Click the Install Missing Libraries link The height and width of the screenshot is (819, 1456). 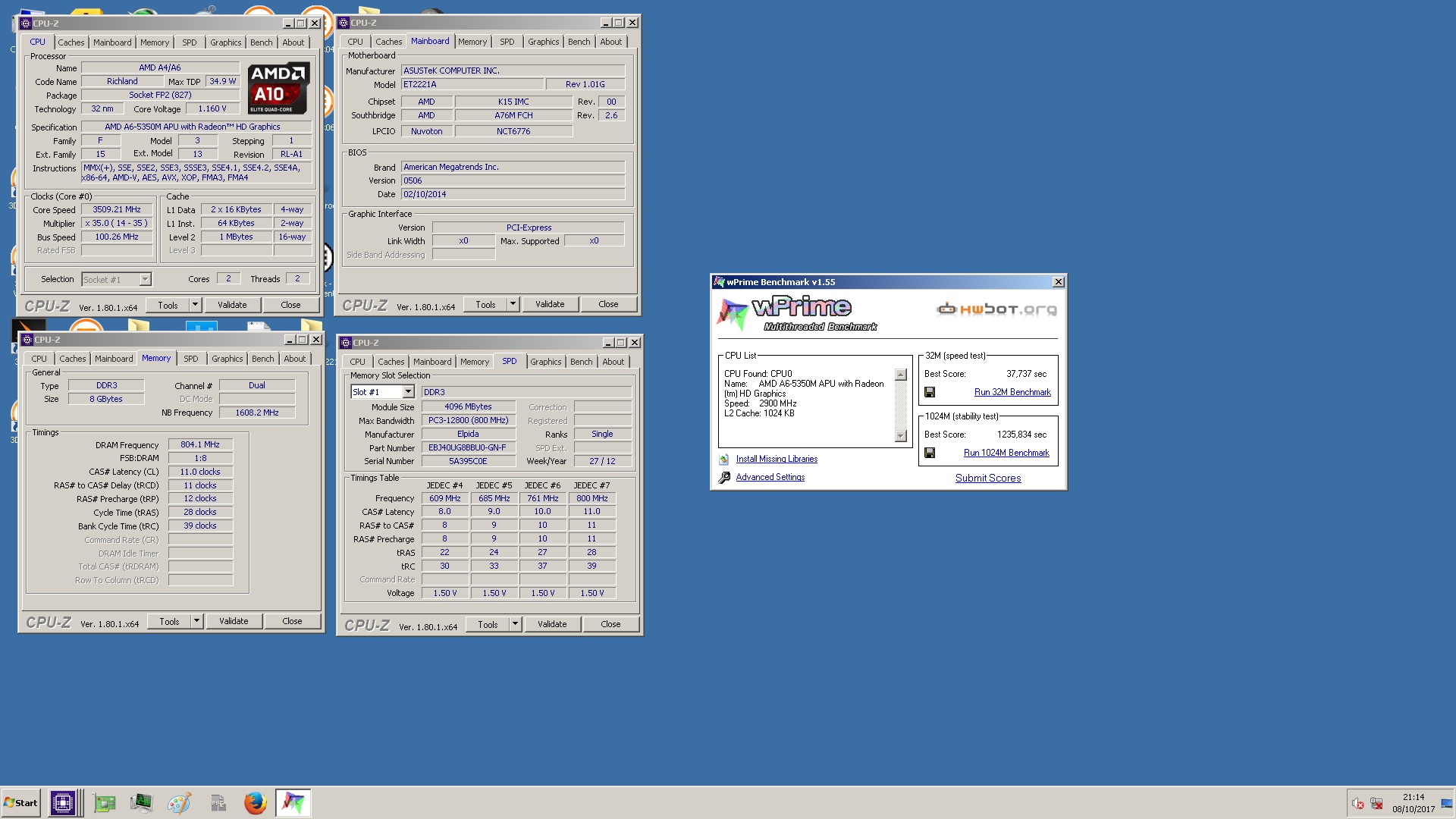(777, 459)
